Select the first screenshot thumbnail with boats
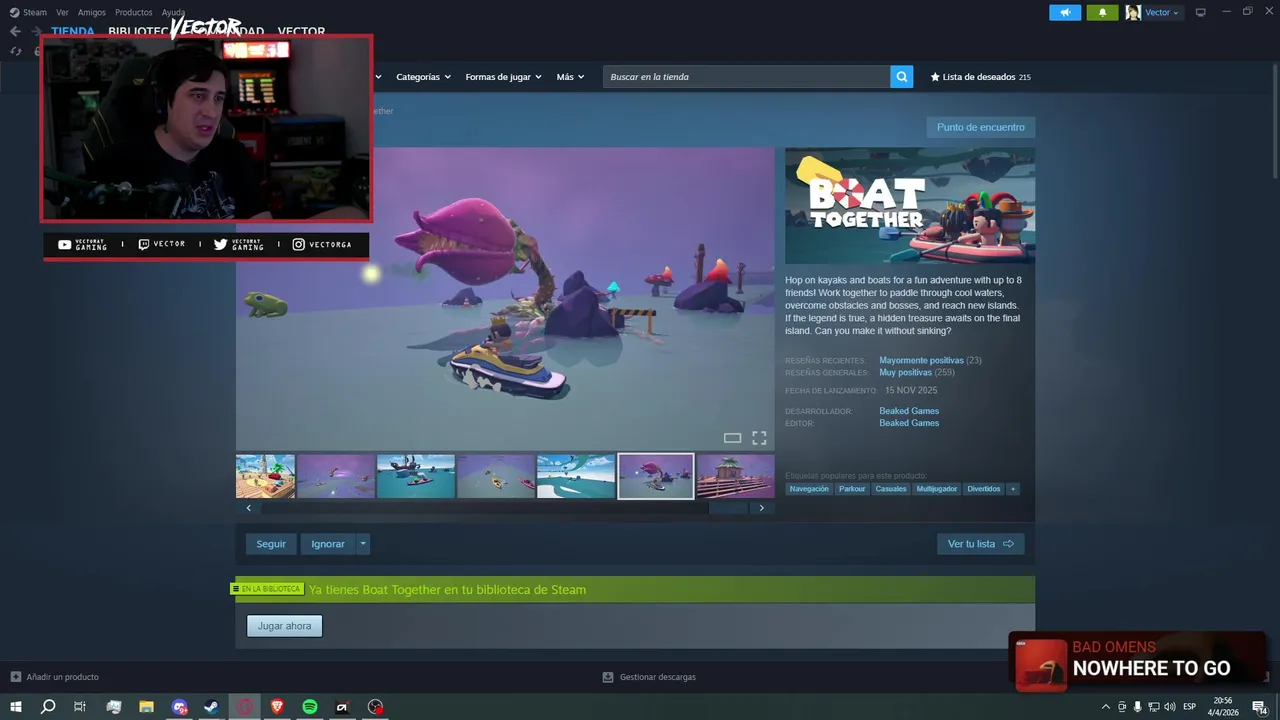Viewport: 1280px width, 720px height. (x=265, y=476)
